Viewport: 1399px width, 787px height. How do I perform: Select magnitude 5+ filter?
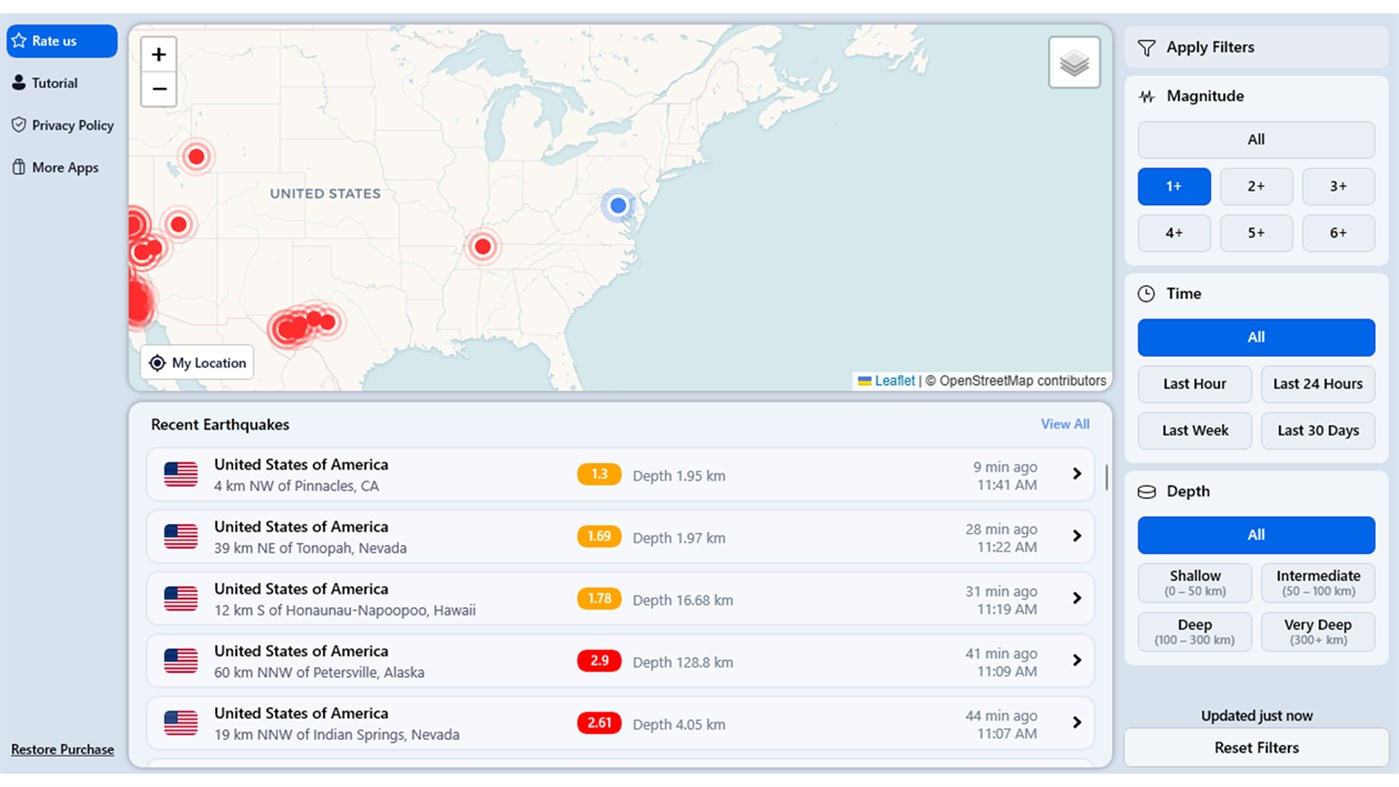(1256, 233)
